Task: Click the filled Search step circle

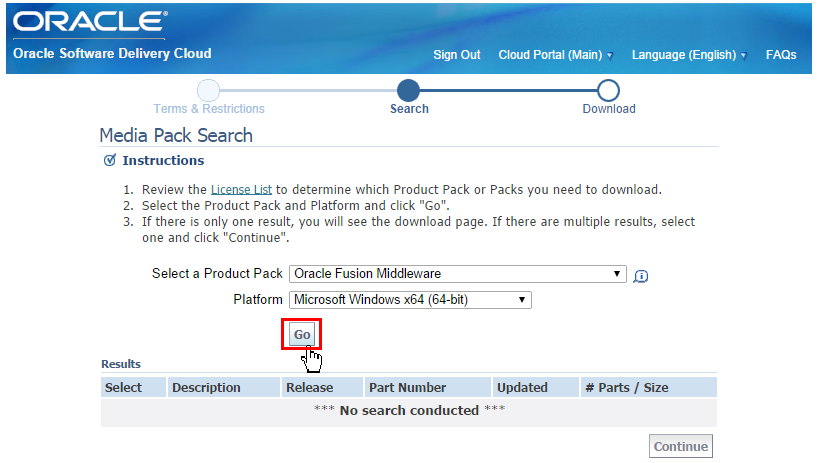Action: pos(408,90)
